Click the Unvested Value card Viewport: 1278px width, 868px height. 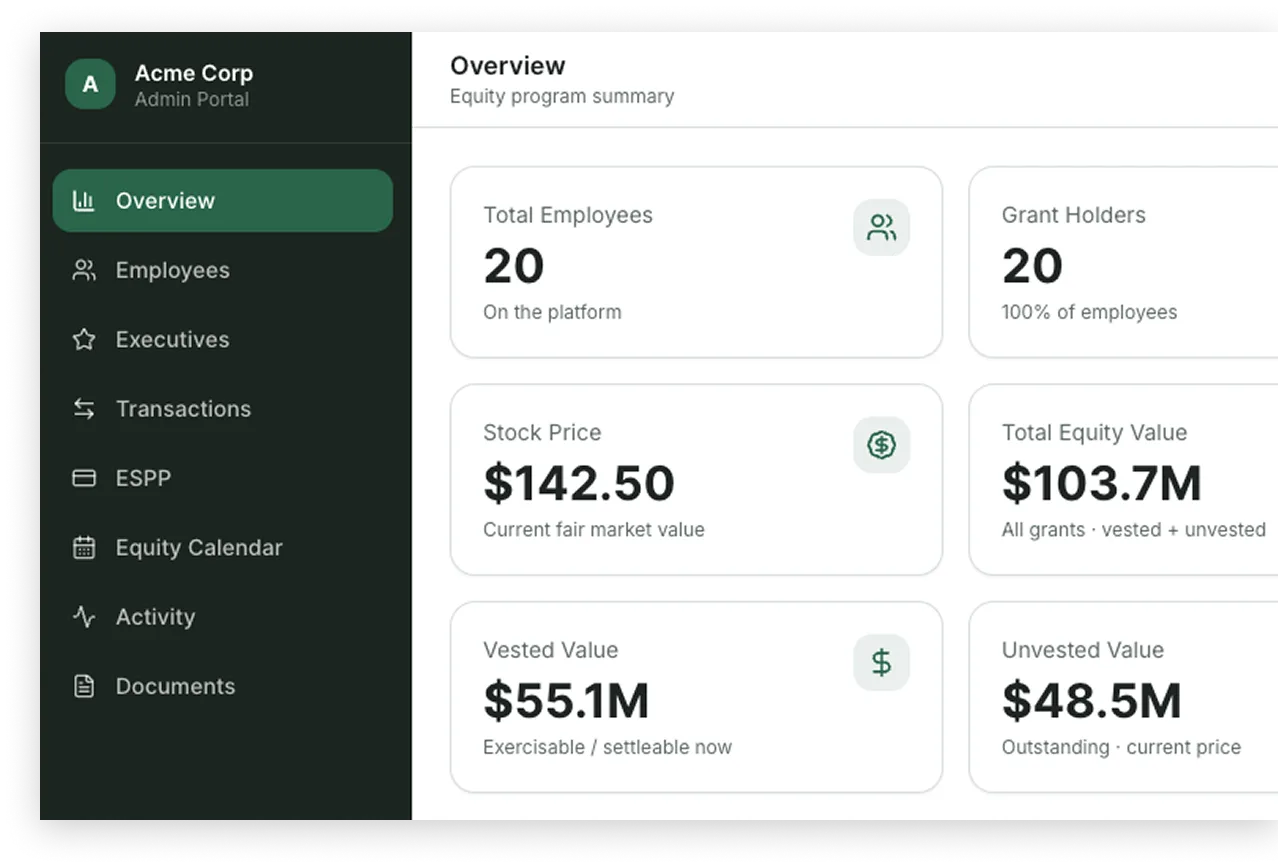coord(1120,697)
